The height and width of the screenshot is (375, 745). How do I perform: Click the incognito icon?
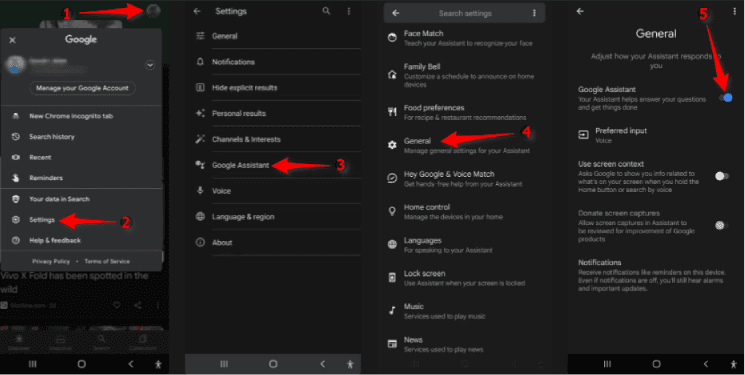tap(16, 116)
